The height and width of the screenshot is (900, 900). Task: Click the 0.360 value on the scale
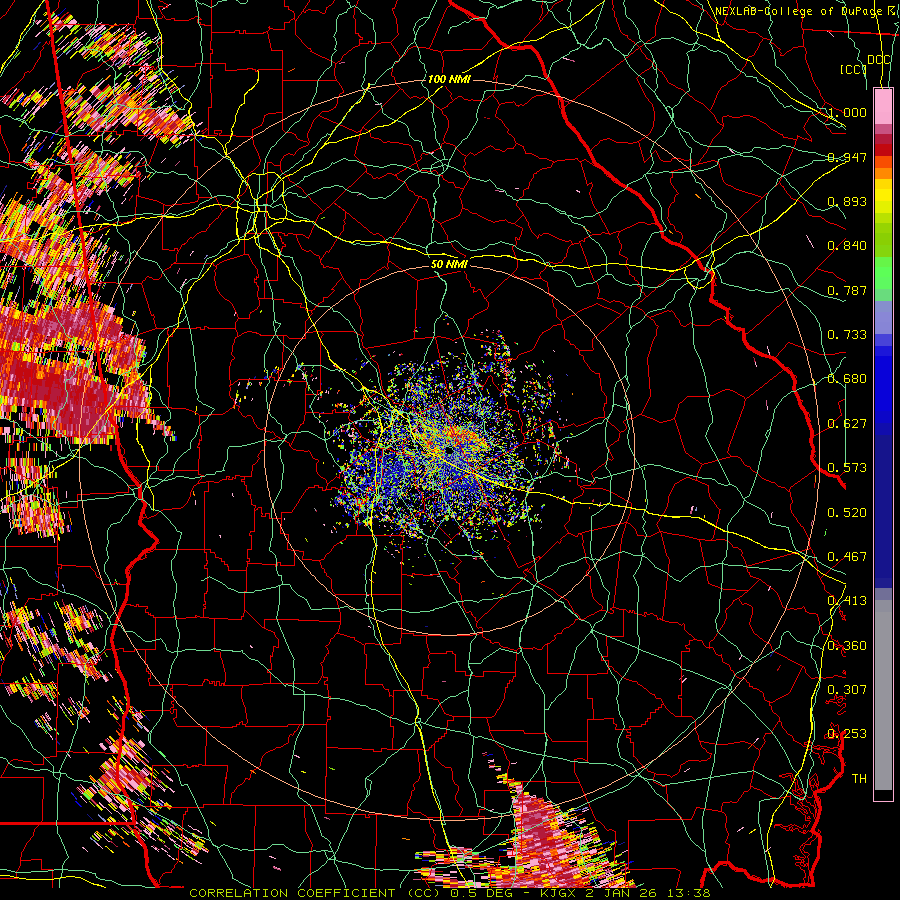pyautogui.click(x=847, y=646)
